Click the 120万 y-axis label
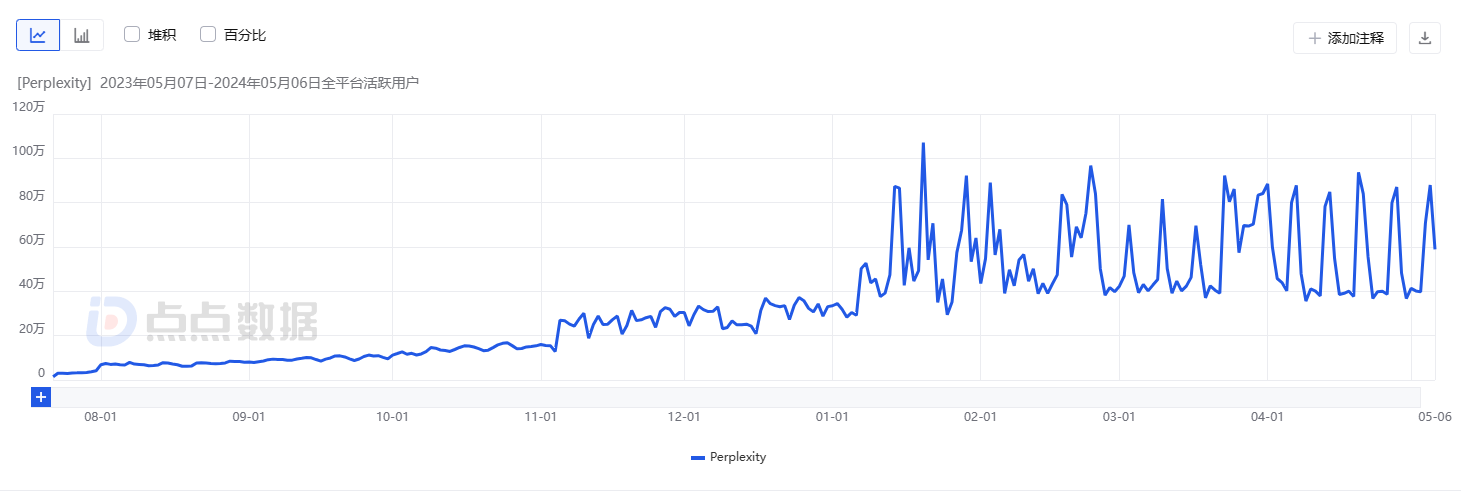1461x492 pixels. pos(29,106)
